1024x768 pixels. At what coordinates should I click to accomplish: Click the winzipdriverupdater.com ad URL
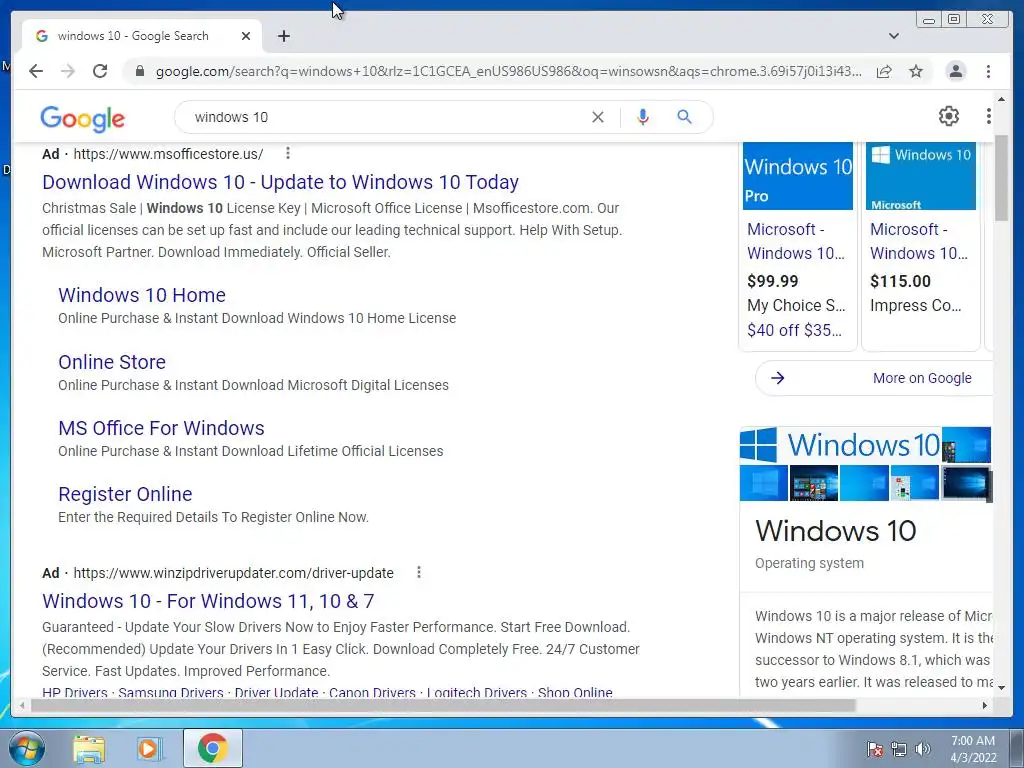click(x=234, y=573)
